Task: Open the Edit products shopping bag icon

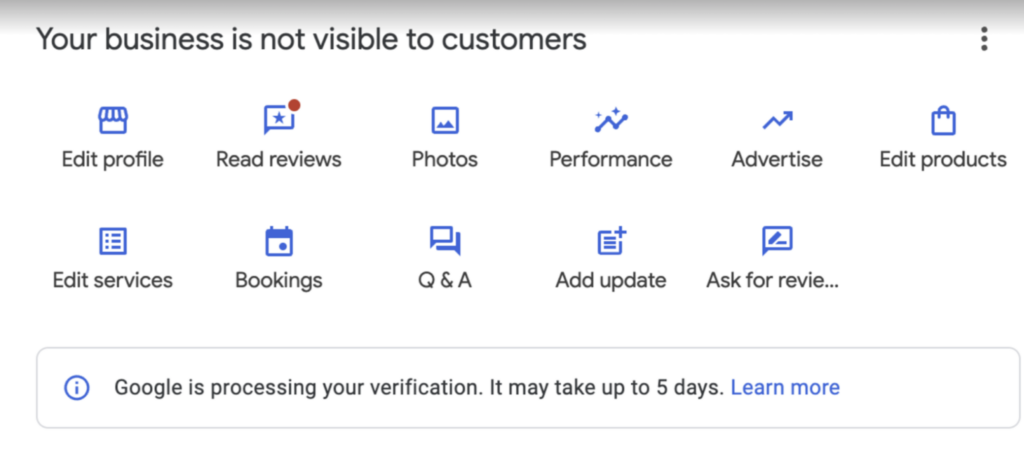Action: [x=943, y=121]
